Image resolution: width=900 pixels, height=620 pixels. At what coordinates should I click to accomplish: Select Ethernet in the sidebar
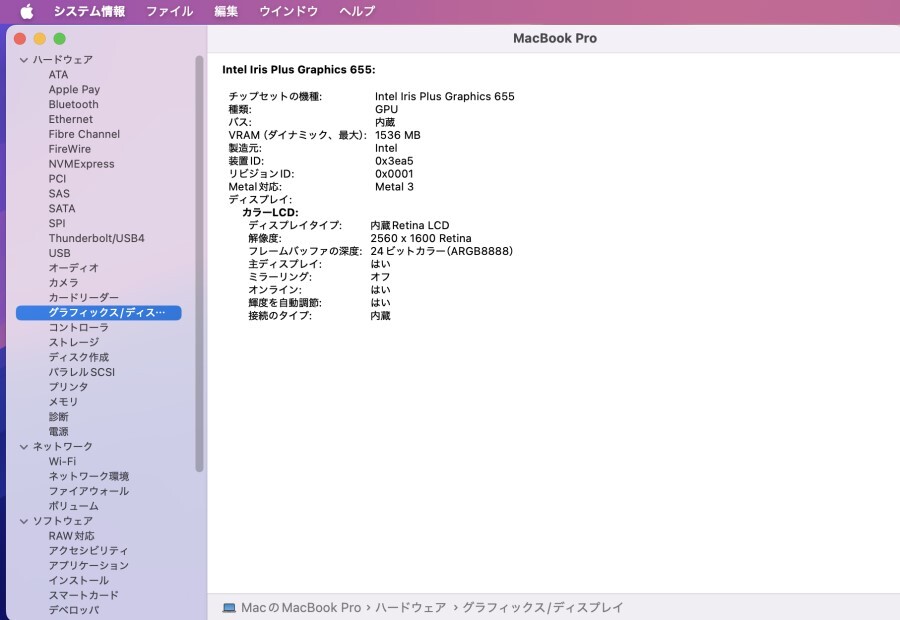pyautogui.click(x=71, y=119)
